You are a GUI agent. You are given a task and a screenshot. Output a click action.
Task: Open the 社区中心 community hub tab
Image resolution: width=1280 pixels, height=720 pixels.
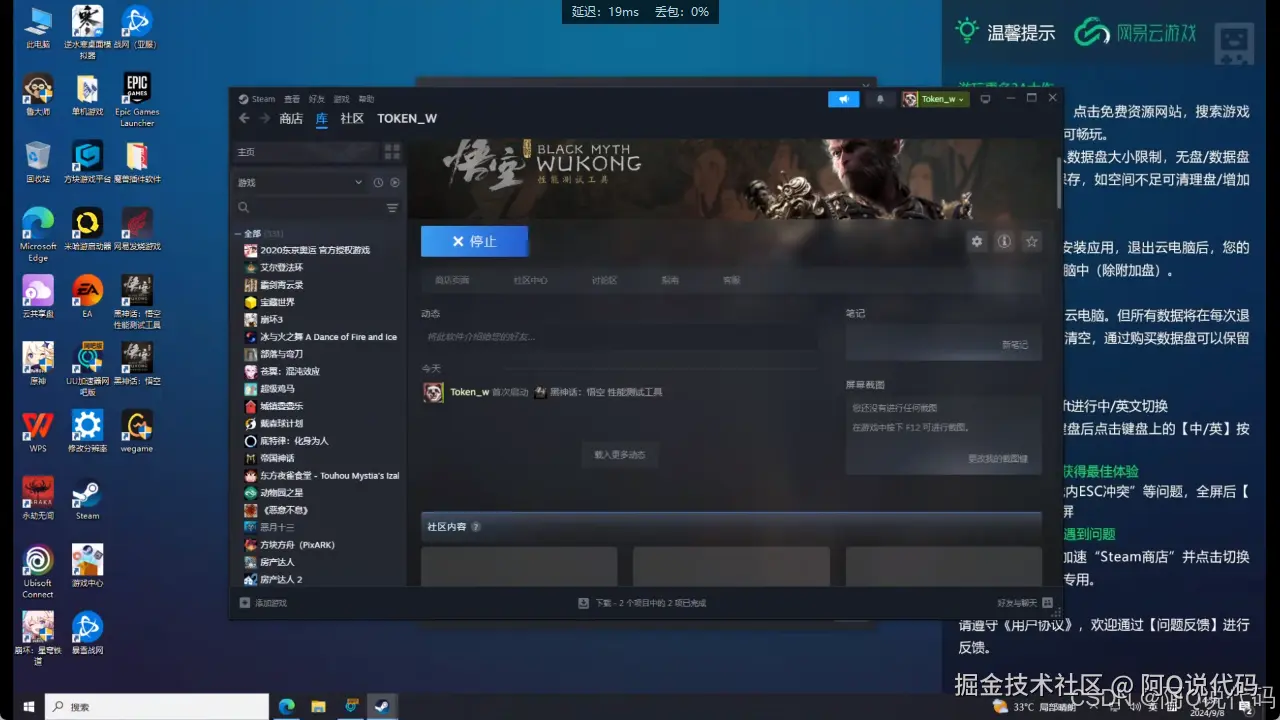tap(530, 280)
